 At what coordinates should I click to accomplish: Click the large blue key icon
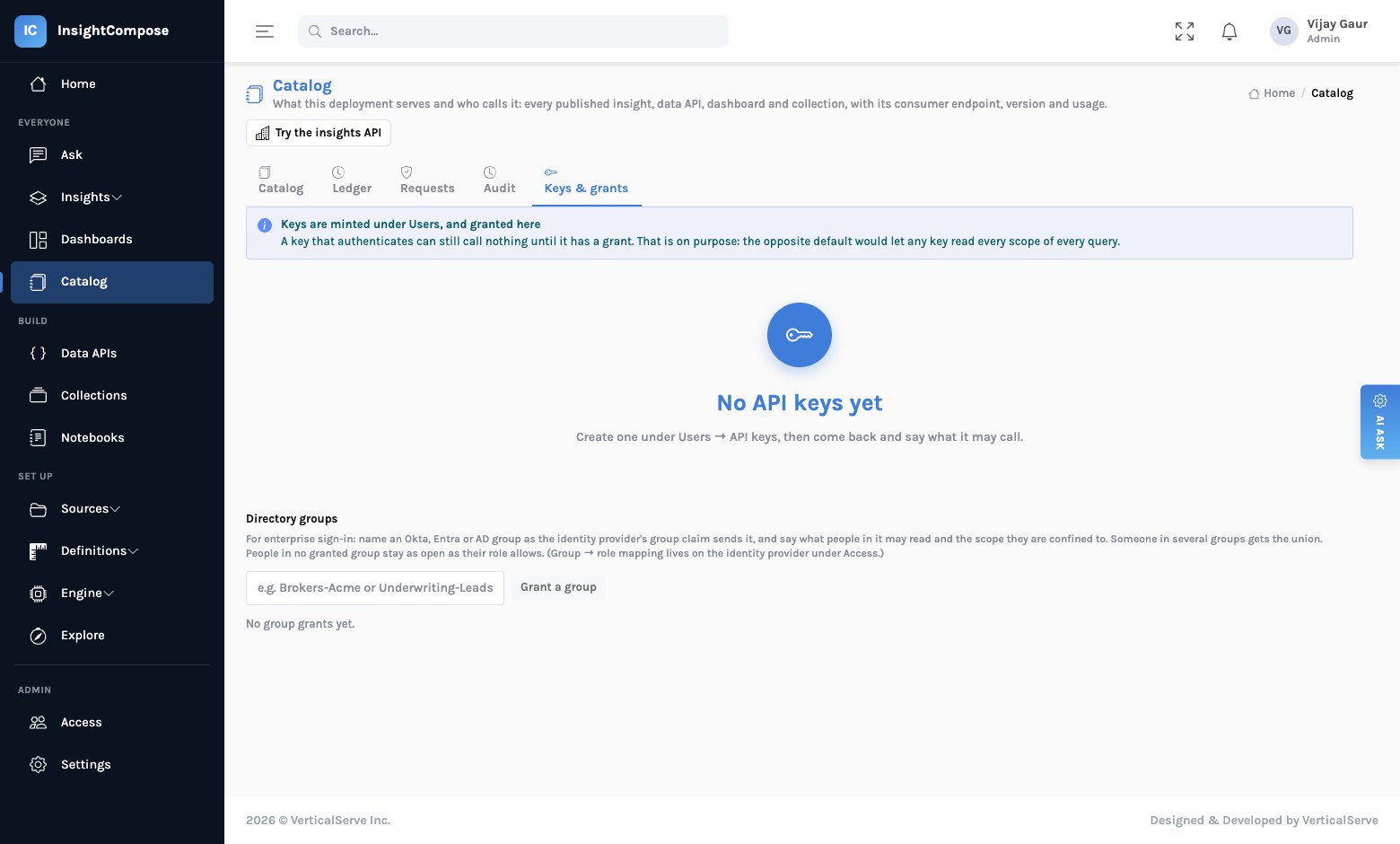(x=800, y=335)
